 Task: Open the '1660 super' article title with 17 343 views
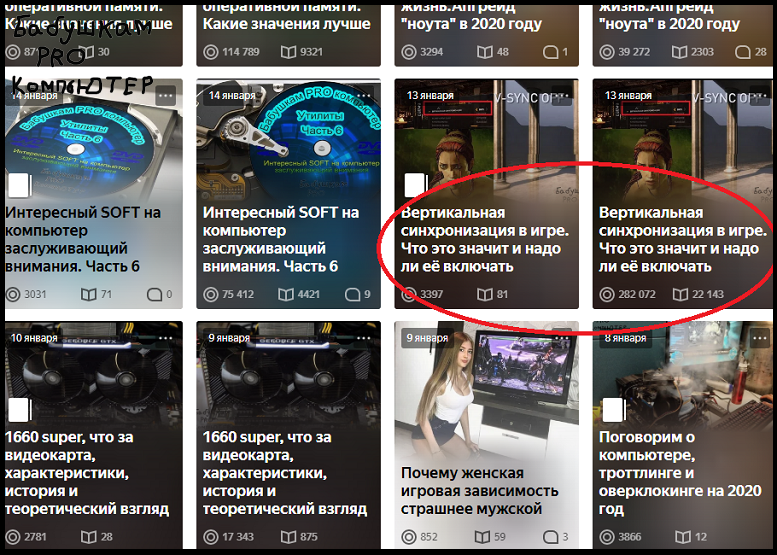(x=285, y=473)
